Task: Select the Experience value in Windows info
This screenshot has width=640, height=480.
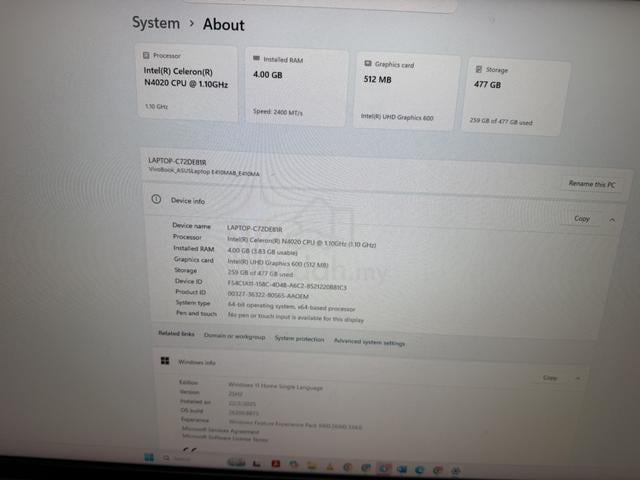Action: [x=295, y=424]
